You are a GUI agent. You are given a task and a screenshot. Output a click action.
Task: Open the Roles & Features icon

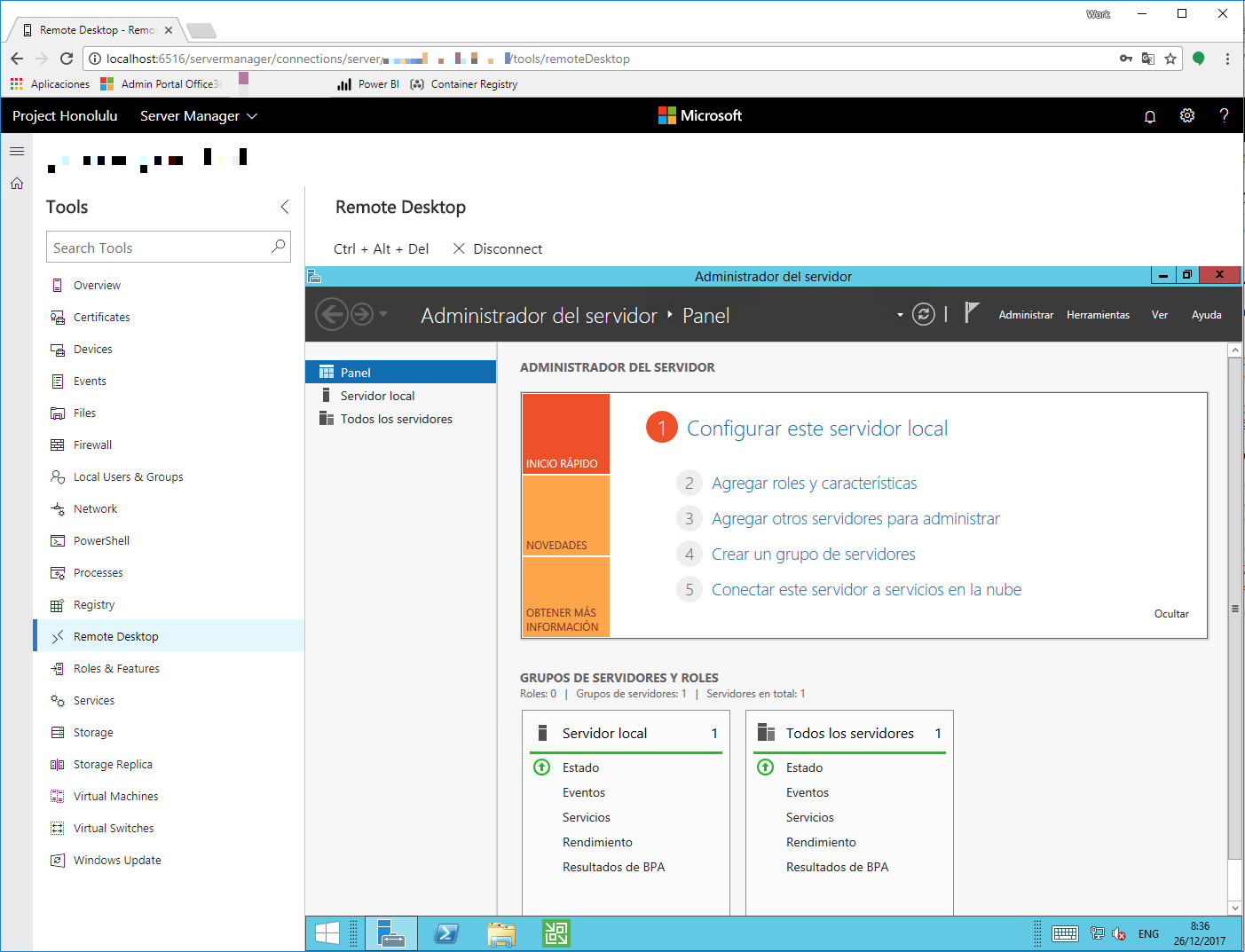pyautogui.click(x=58, y=669)
